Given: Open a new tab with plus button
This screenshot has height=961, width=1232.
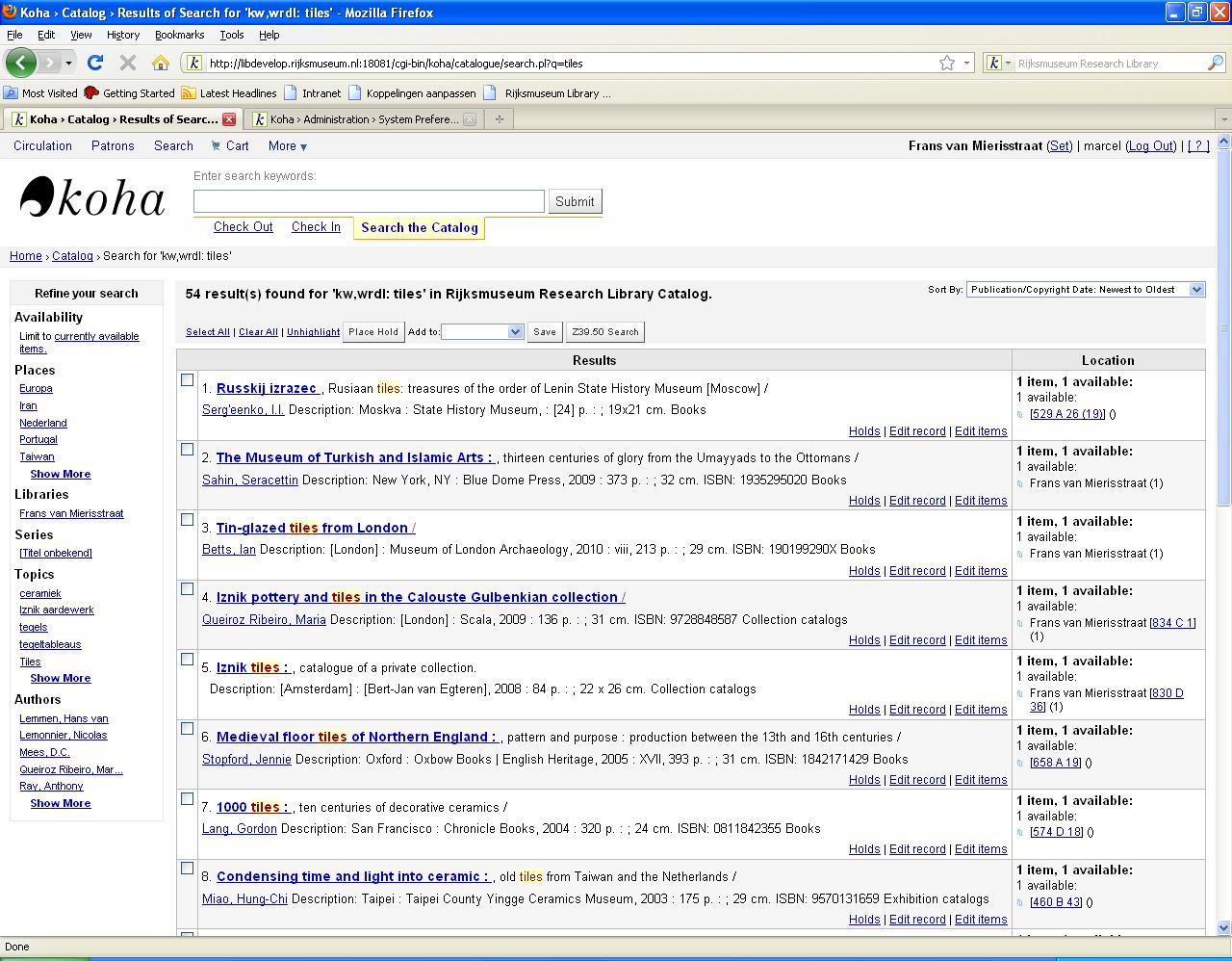Looking at the screenshot, I should tap(499, 119).
